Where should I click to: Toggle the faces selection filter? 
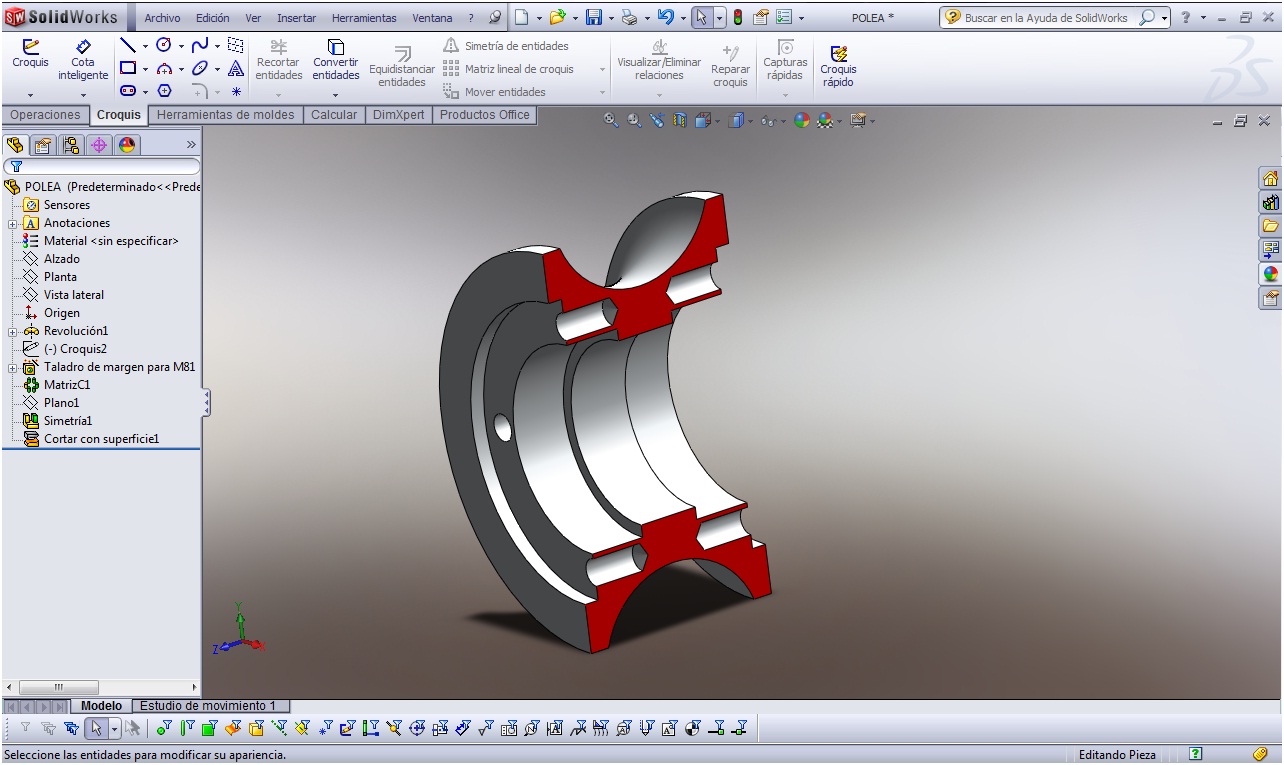tap(209, 728)
